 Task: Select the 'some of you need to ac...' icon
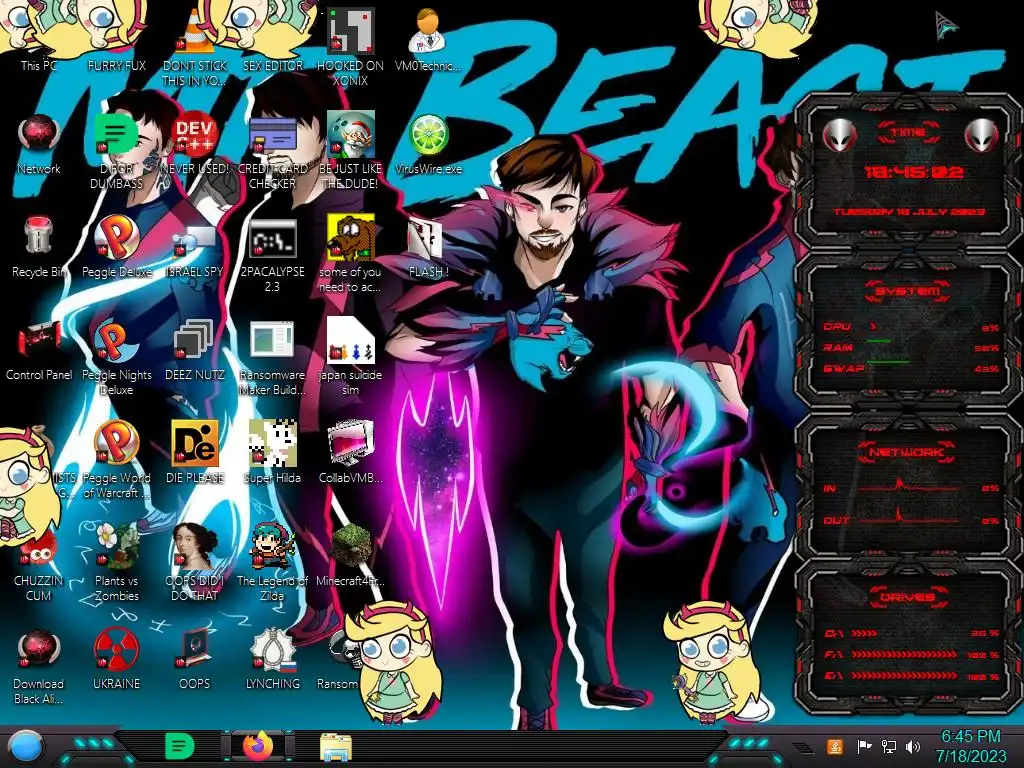point(351,255)
